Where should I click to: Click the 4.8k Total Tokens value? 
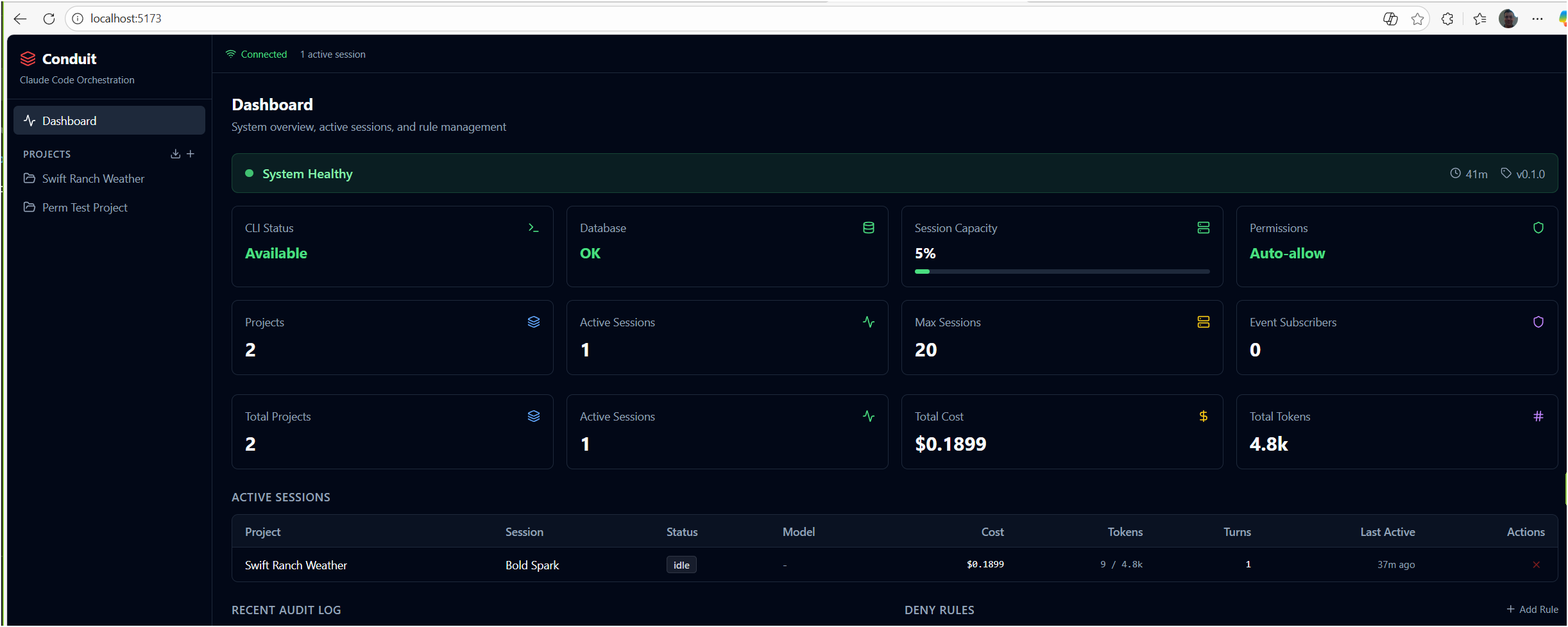1269,444
